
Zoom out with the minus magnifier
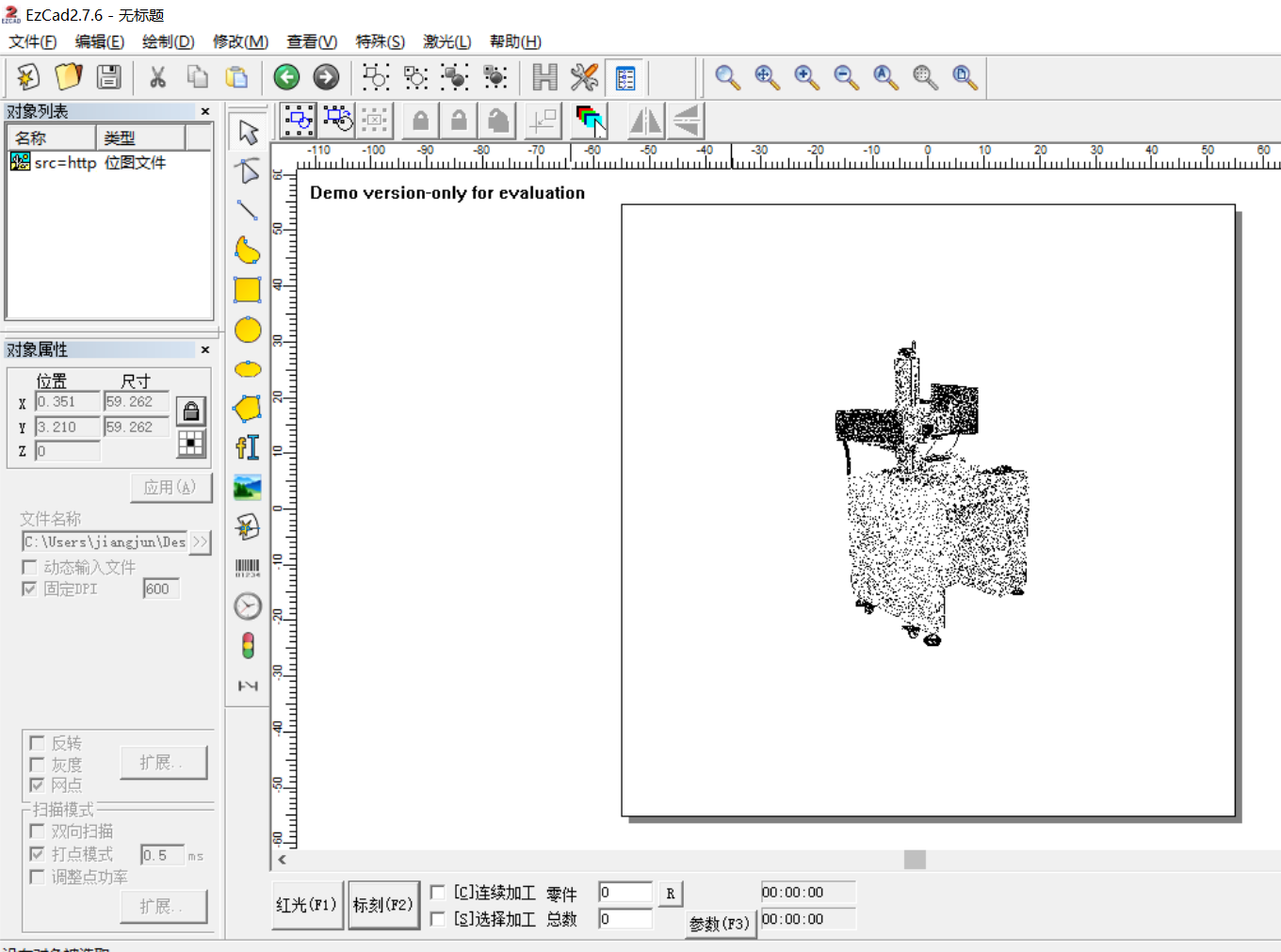click(x=846, y=77)
